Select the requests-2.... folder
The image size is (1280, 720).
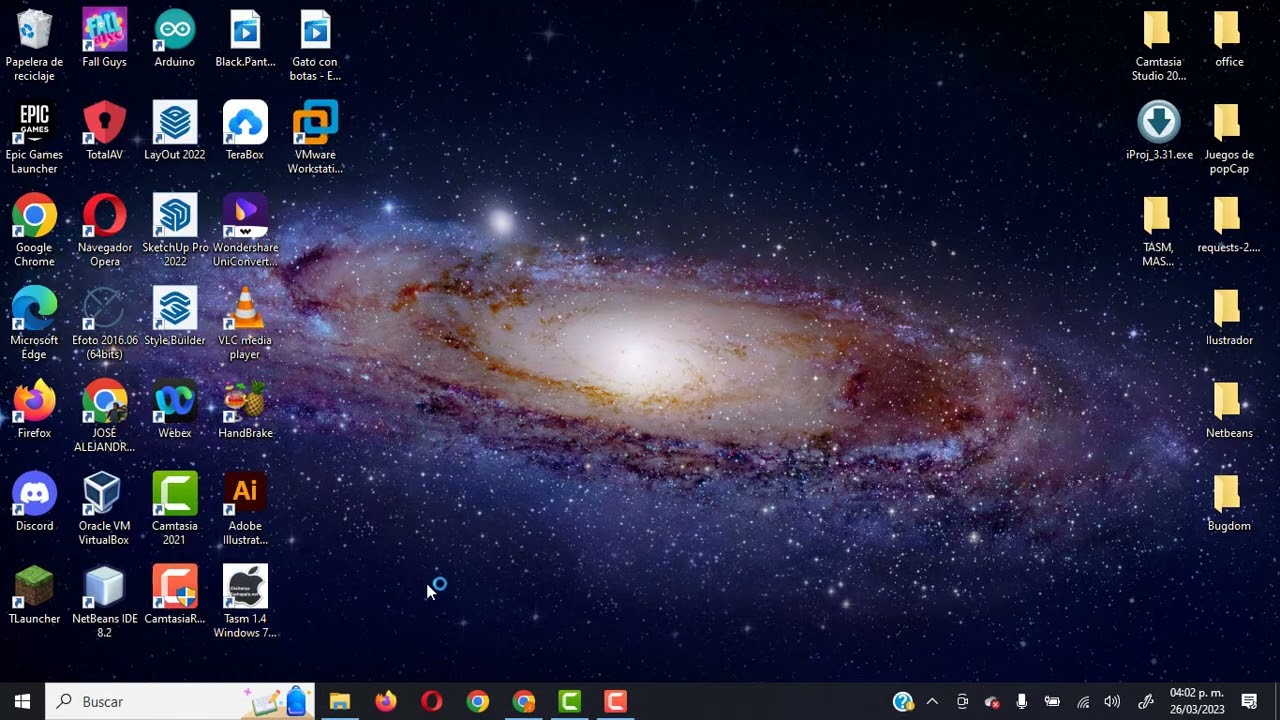click(x=1229, y=225)
